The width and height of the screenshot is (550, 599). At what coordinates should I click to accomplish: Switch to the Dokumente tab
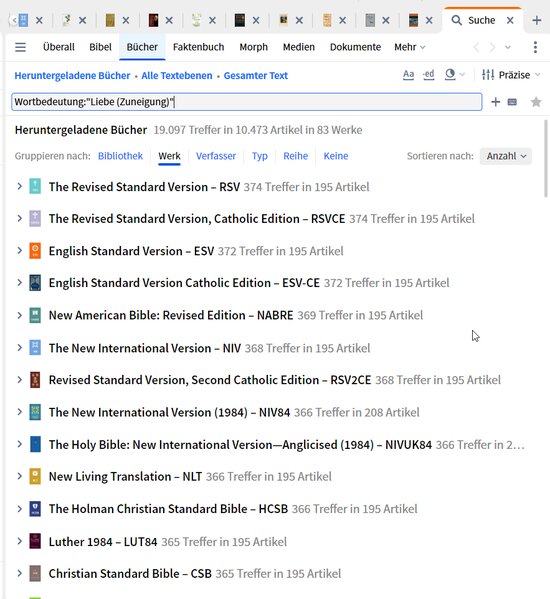(356, 47)
